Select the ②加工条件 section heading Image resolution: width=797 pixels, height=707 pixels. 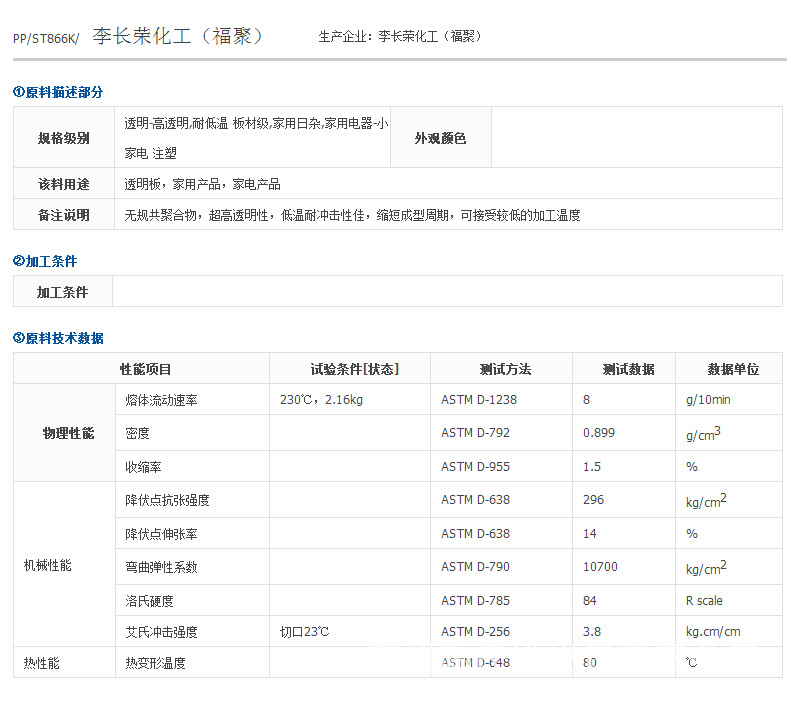tap(45, 261)
